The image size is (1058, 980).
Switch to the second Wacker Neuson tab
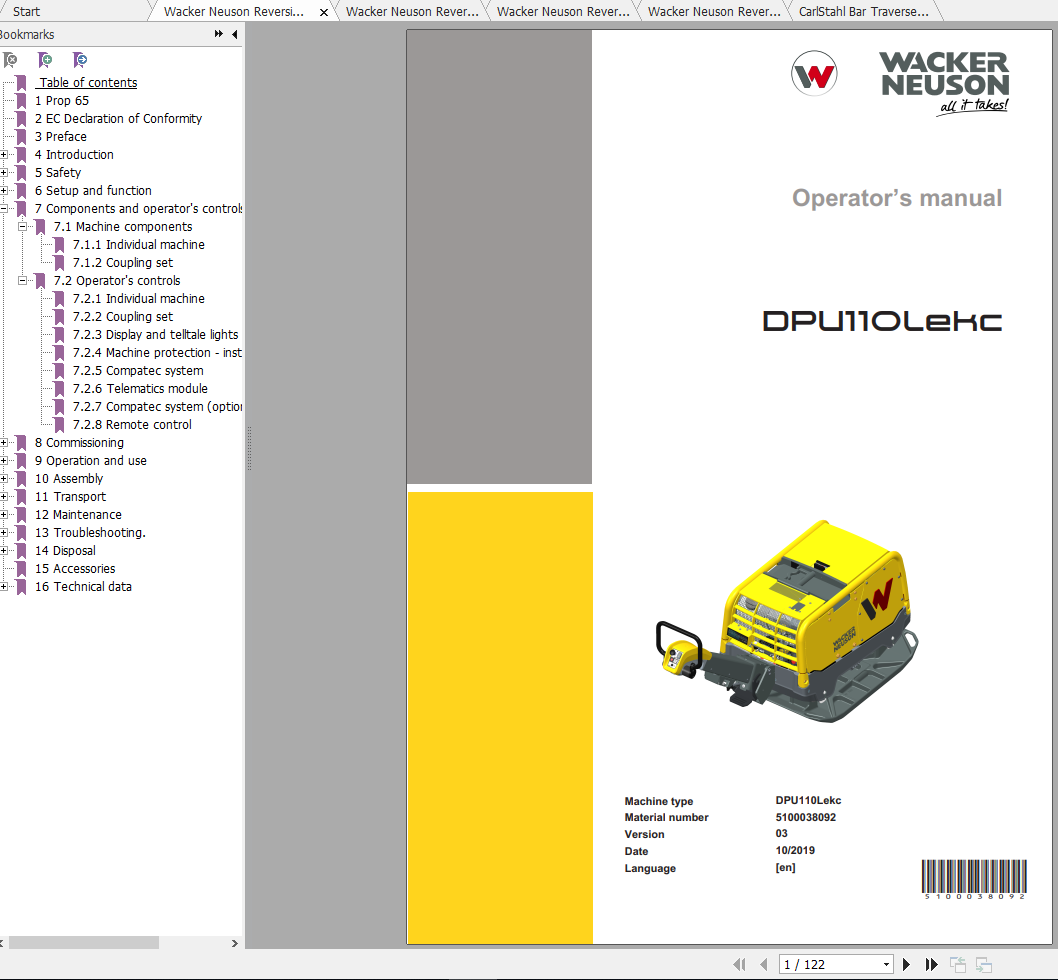412,11
